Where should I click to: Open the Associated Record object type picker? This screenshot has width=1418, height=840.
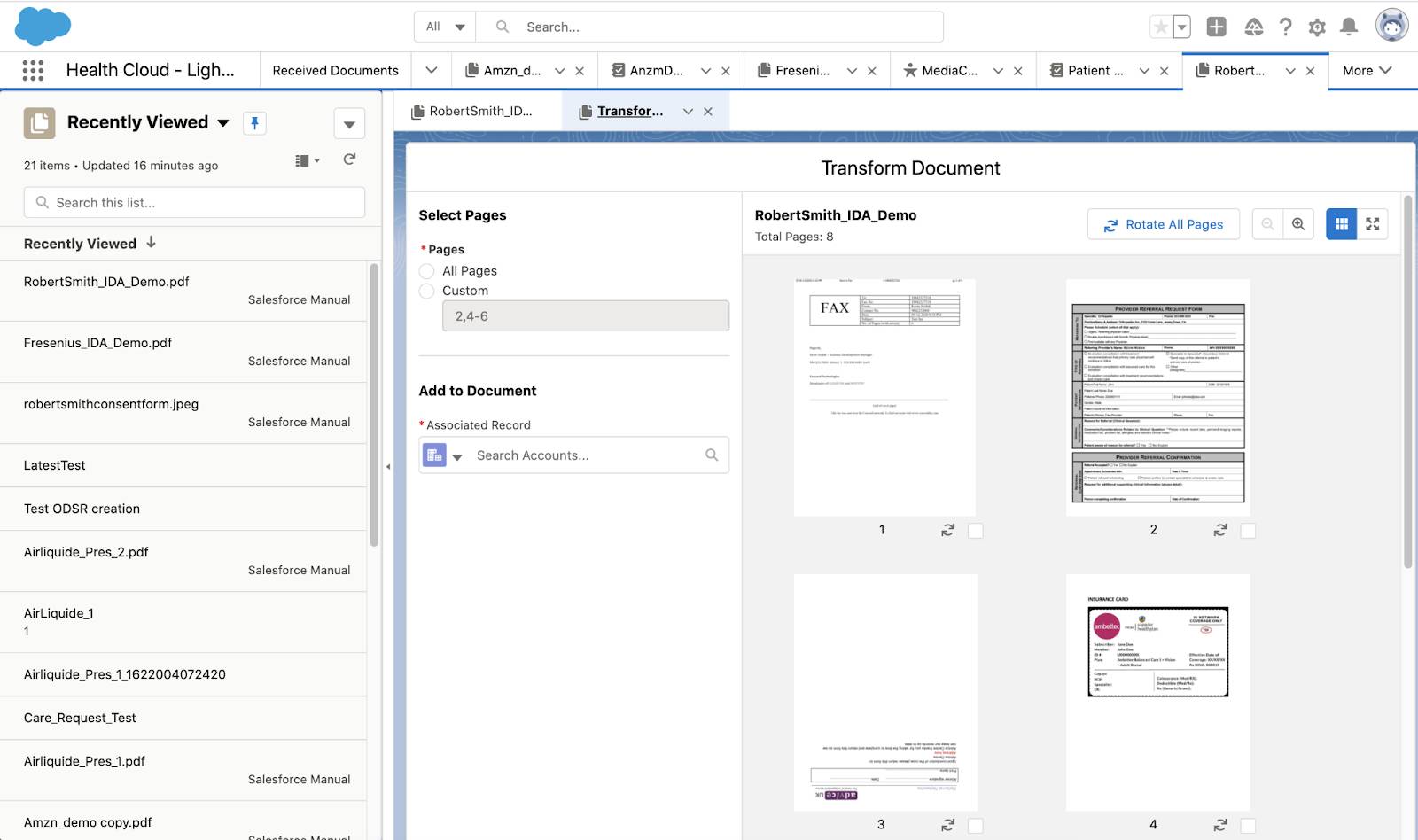[x=443, y=455]
